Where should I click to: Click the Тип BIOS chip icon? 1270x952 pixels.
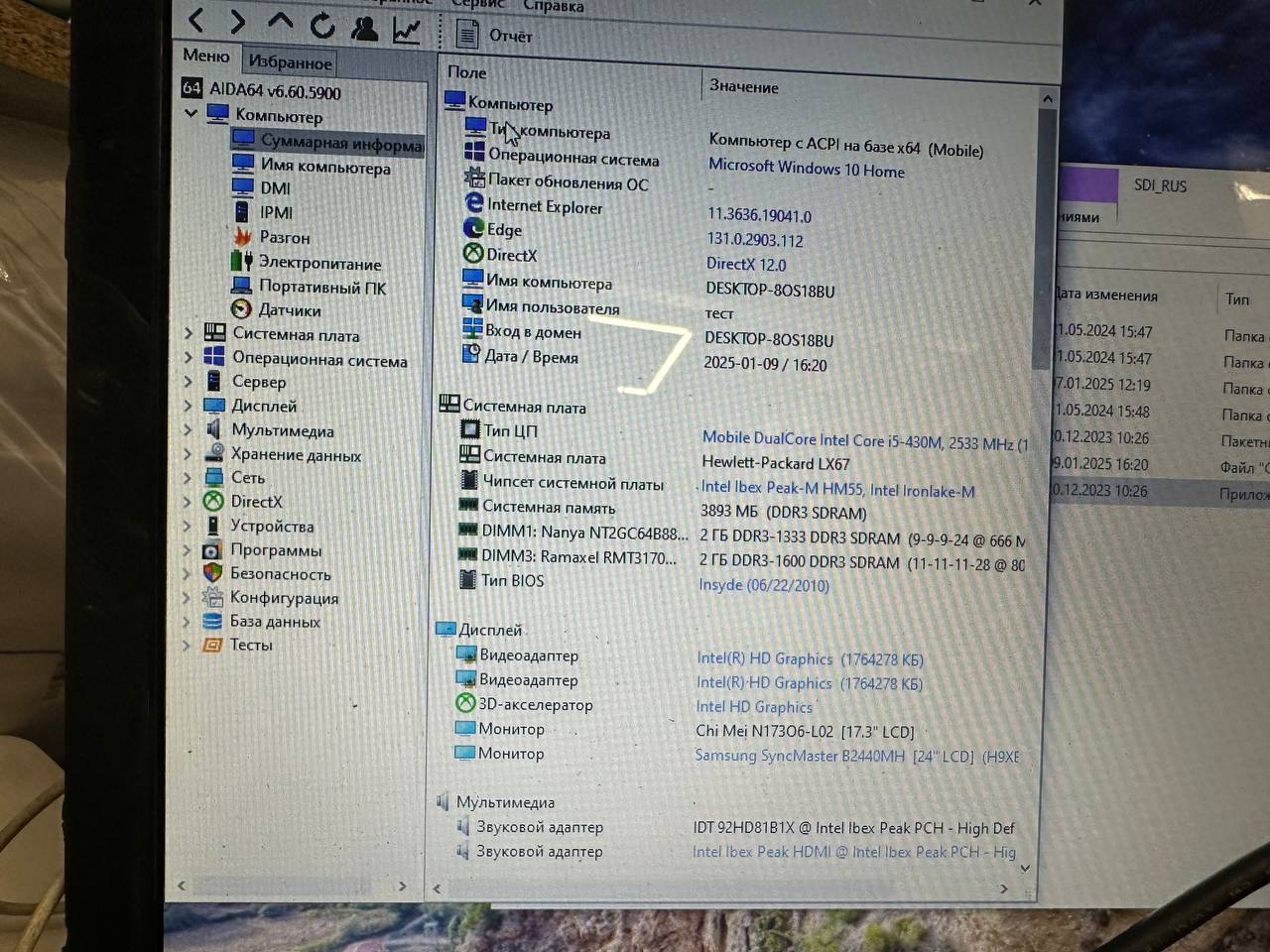pos(468,578)
